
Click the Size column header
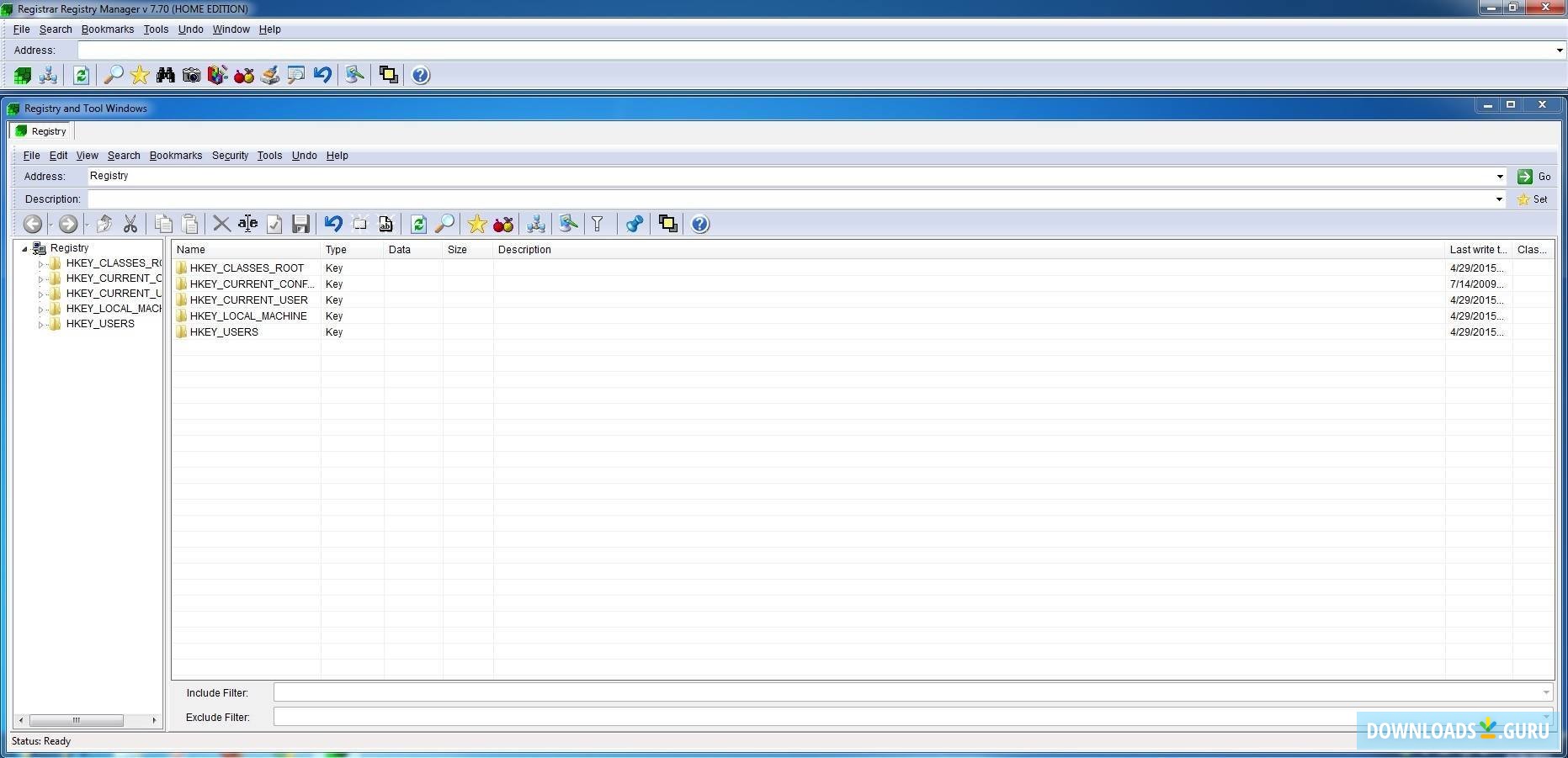pos(468,250)
